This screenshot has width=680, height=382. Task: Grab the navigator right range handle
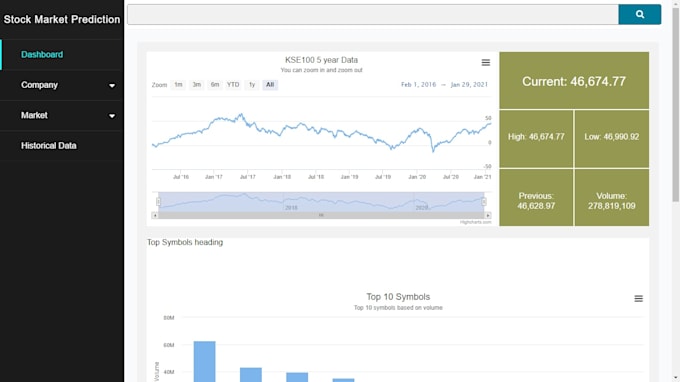point(484,202)
